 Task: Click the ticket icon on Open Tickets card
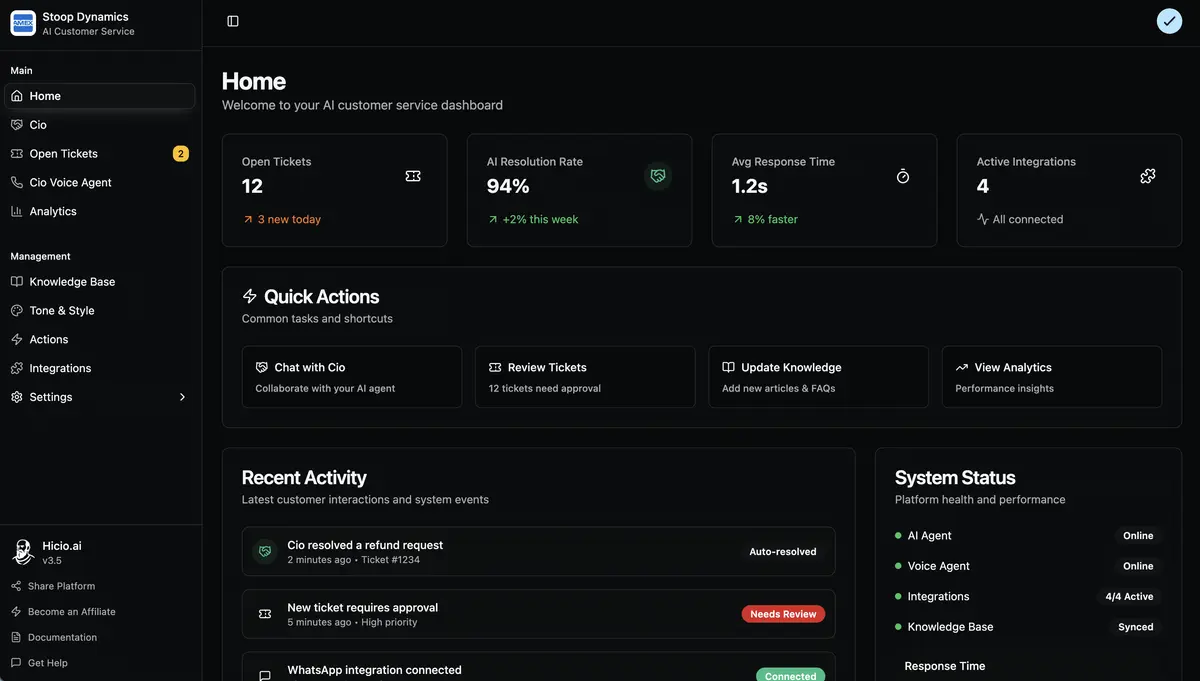coord(413,176)
